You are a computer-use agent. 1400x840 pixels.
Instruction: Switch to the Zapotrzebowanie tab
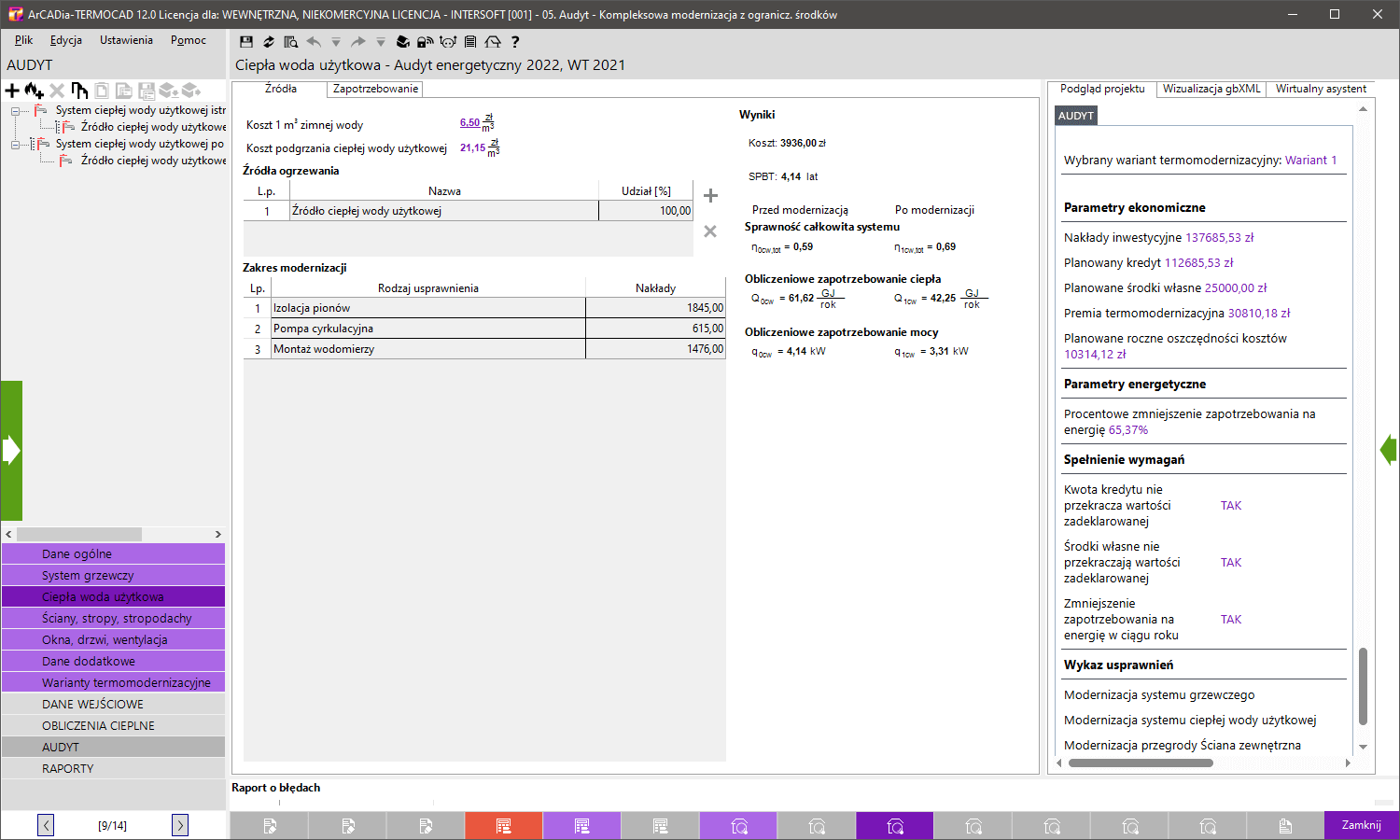[x=373, y=89]
